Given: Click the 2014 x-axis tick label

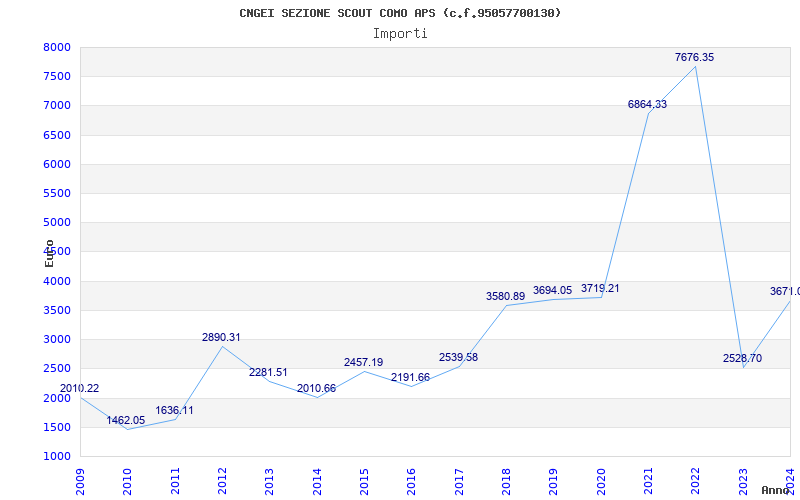Looking at the screenshot, I should (x=317, y=481).
